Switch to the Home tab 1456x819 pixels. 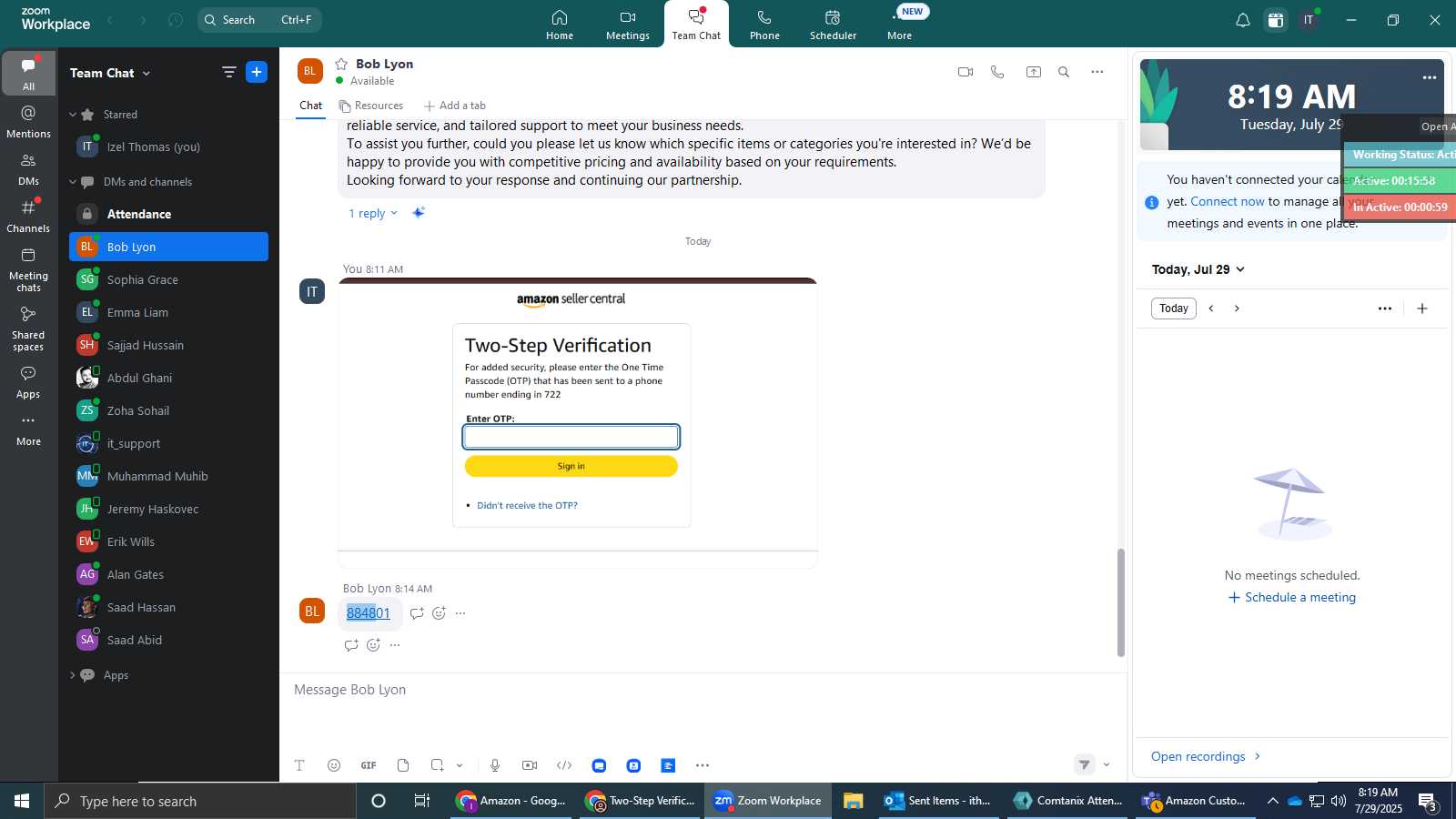click(x=560, y=25)
